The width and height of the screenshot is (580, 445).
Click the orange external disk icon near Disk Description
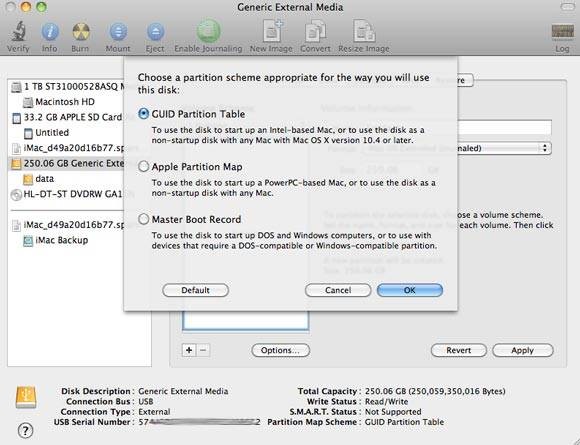[x=26, y=398]
